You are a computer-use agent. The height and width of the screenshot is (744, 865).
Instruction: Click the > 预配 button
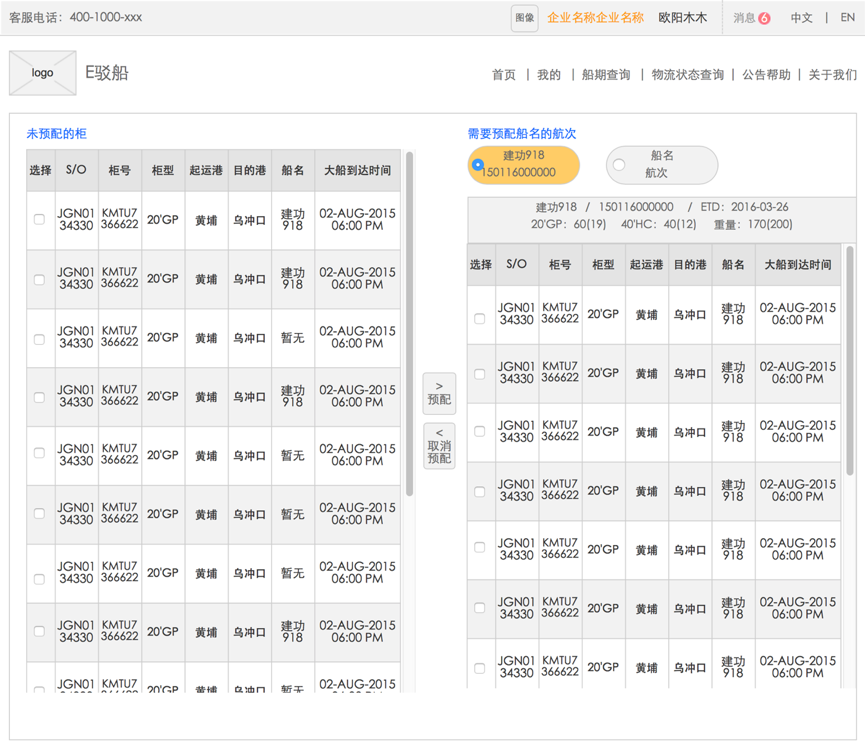tap(439, 393)
